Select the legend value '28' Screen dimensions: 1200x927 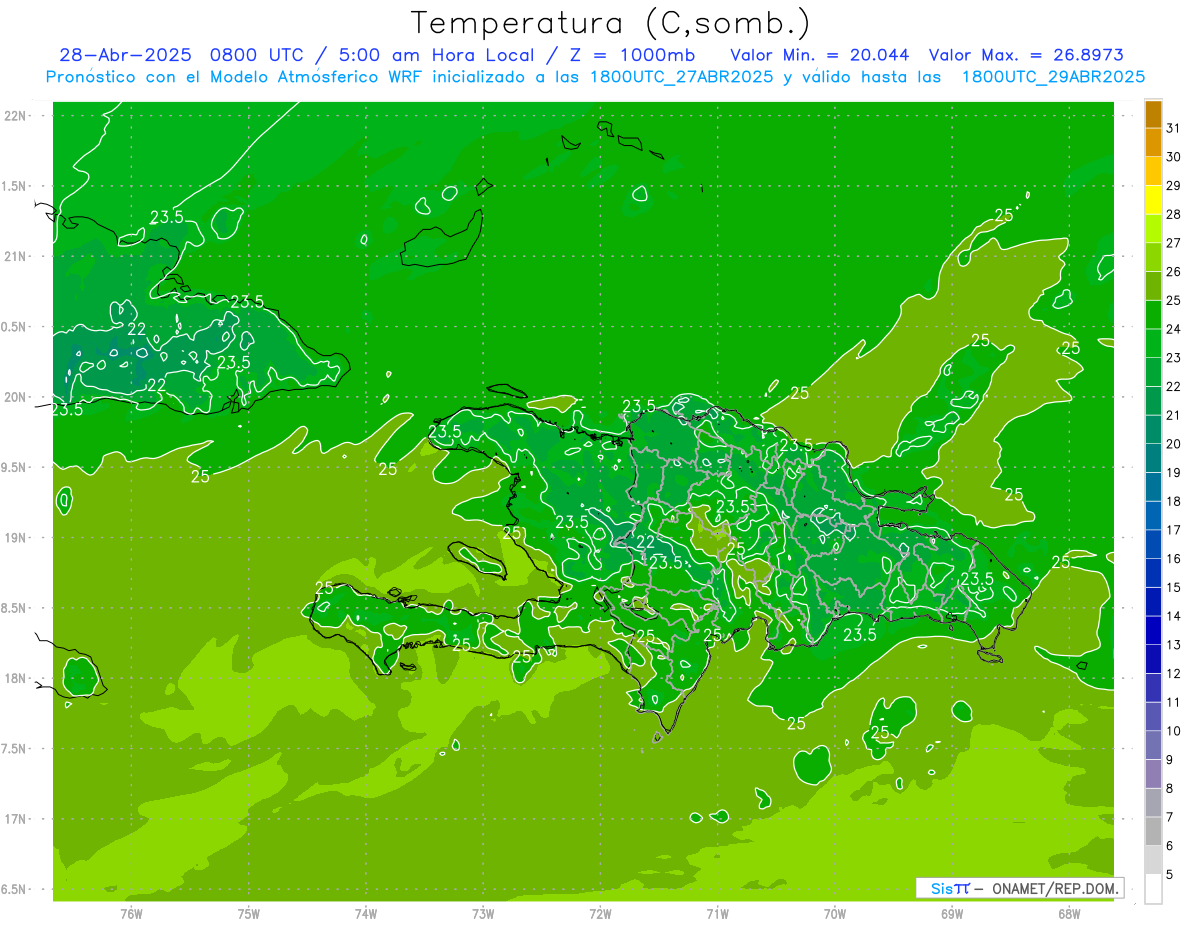[x=1174, y=214]
